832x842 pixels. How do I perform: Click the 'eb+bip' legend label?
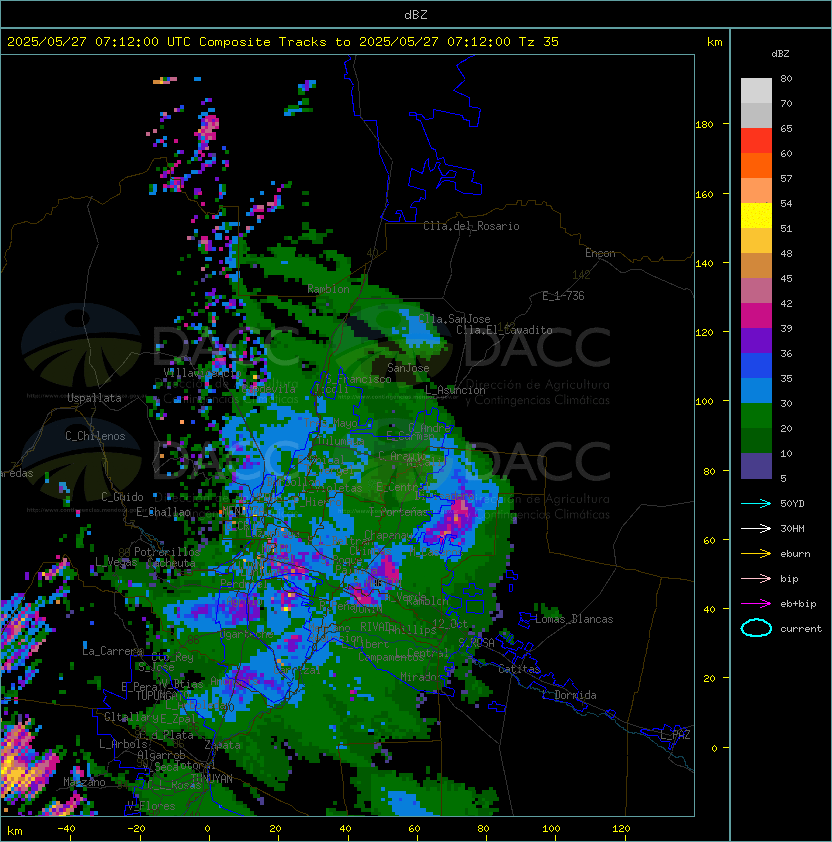pyautogui.click(x=798, y=604)
